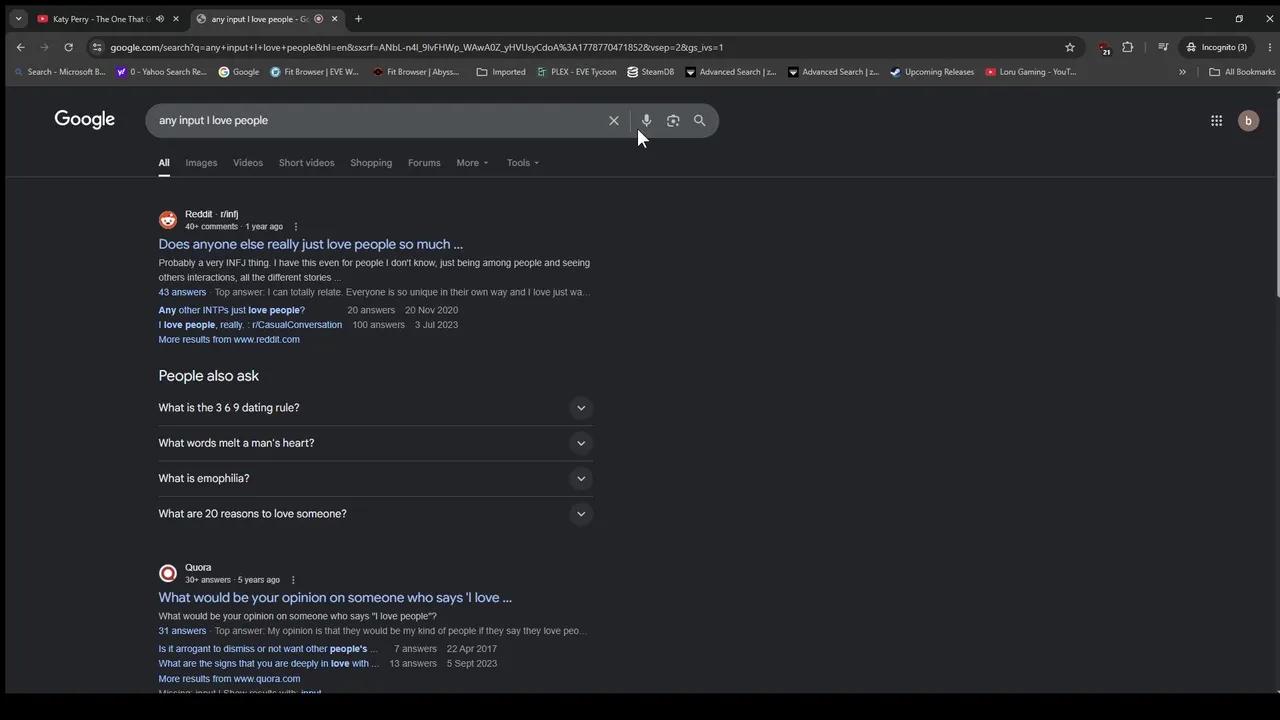Image resolution: width=1280 pixels, height=720 pixels.
Task: Clear the Google search box text
Action: click(x=614, y=121)
